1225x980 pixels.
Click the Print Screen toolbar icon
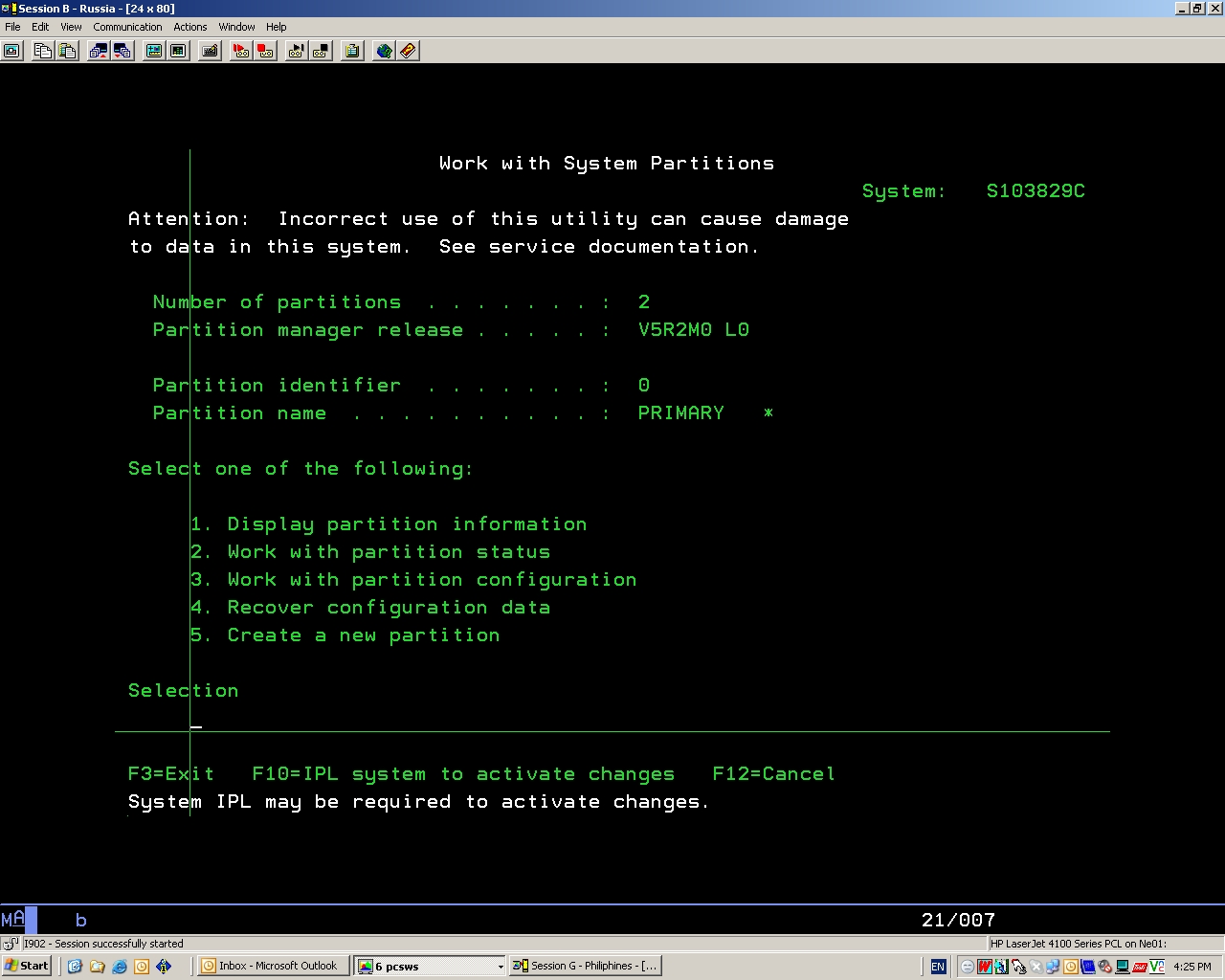pos(12,51)
